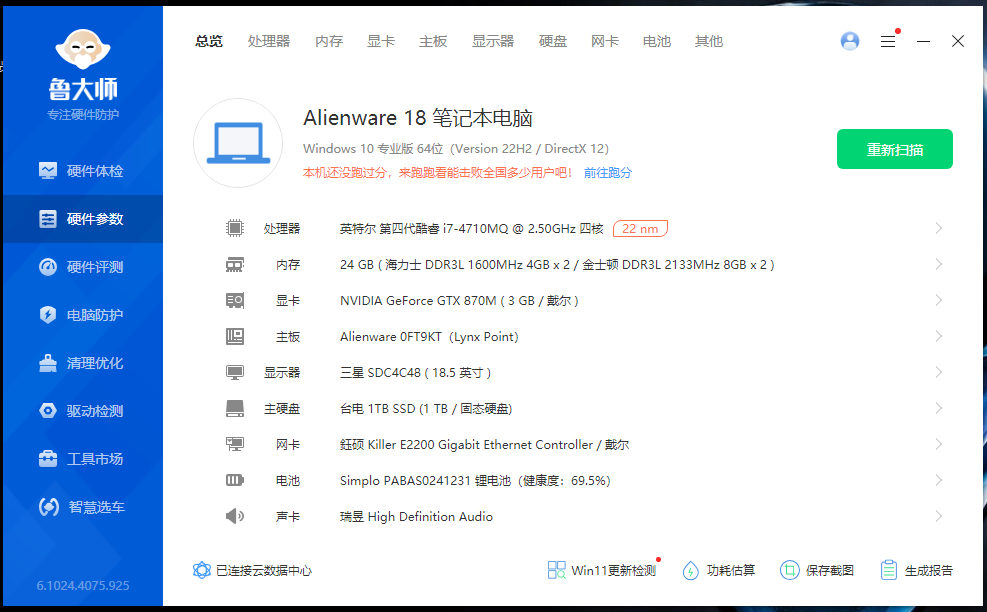Open 电脑防护 shield section
987x612 pixels.
coord(82,315)
